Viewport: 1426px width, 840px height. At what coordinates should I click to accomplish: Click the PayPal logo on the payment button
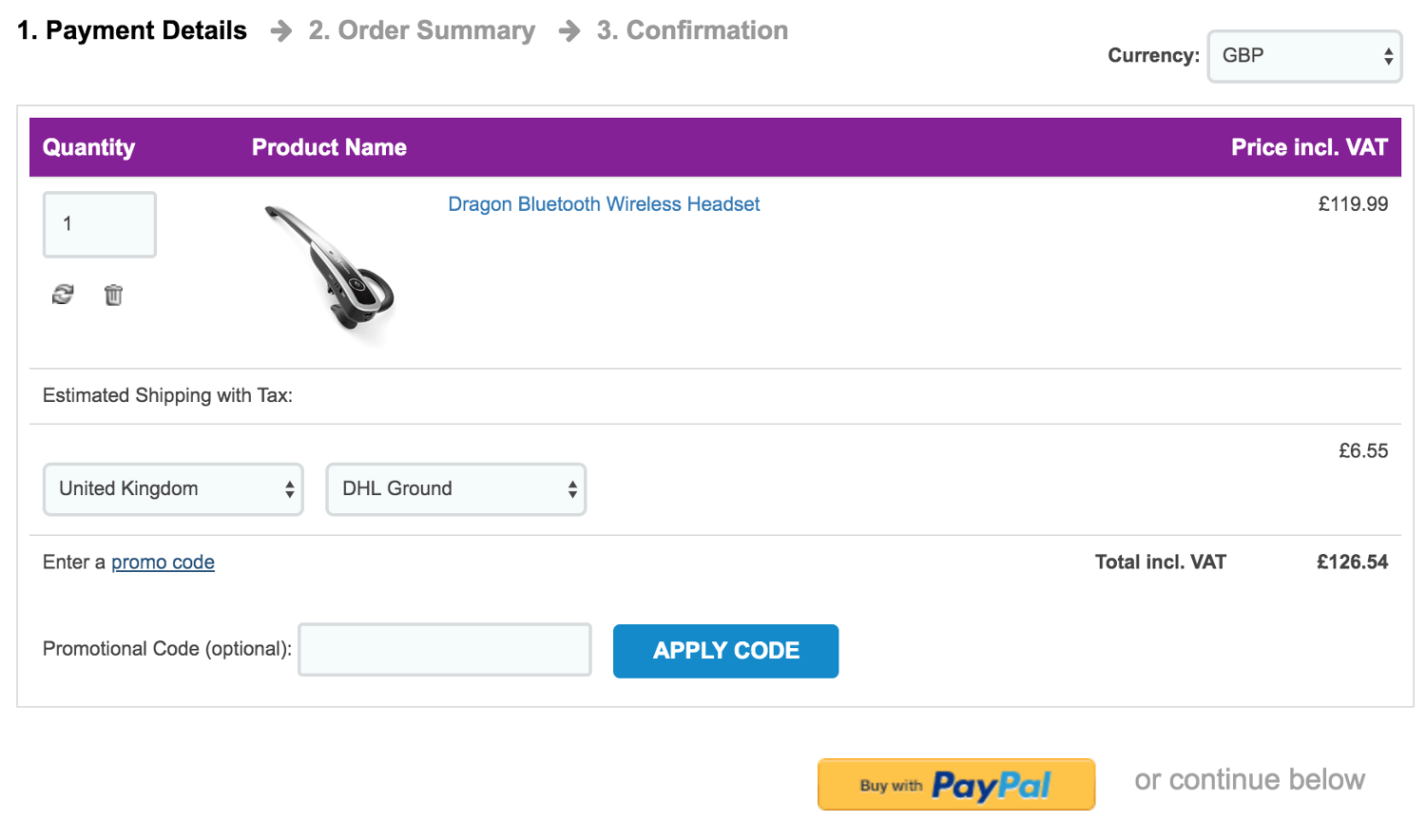992,784
